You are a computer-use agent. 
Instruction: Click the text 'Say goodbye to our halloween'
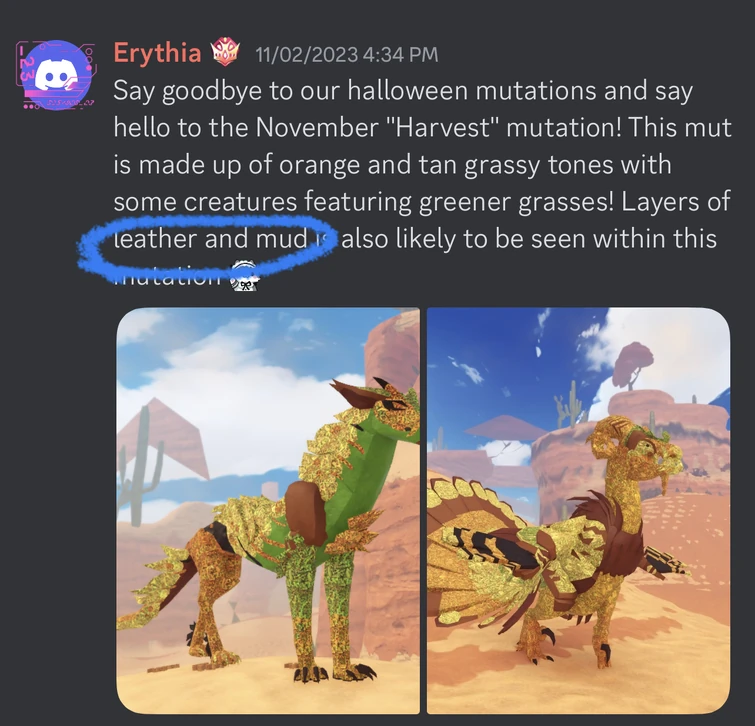click(290, 91)
